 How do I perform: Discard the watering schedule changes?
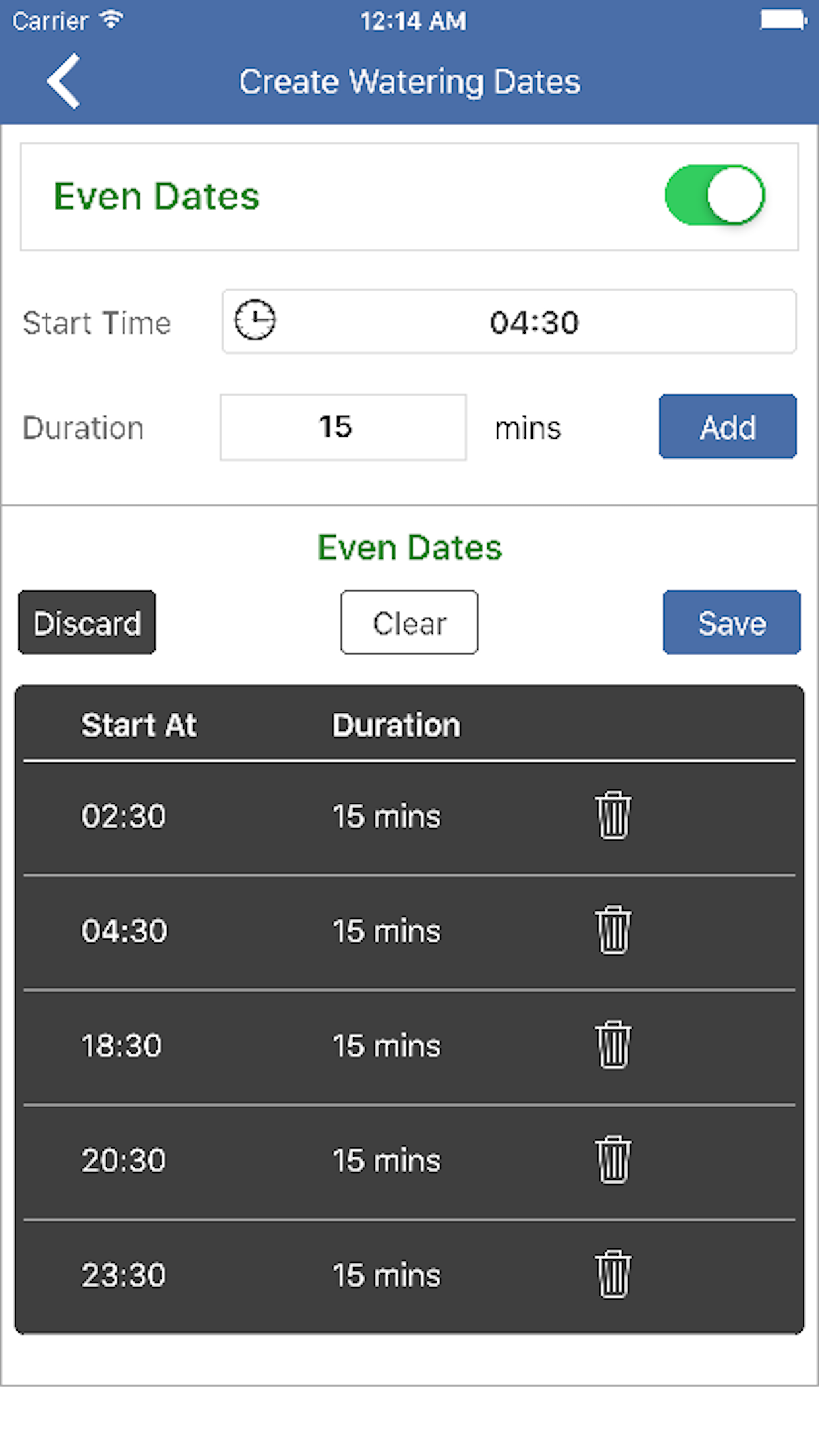pyautogui.click(x=87, y=622)
